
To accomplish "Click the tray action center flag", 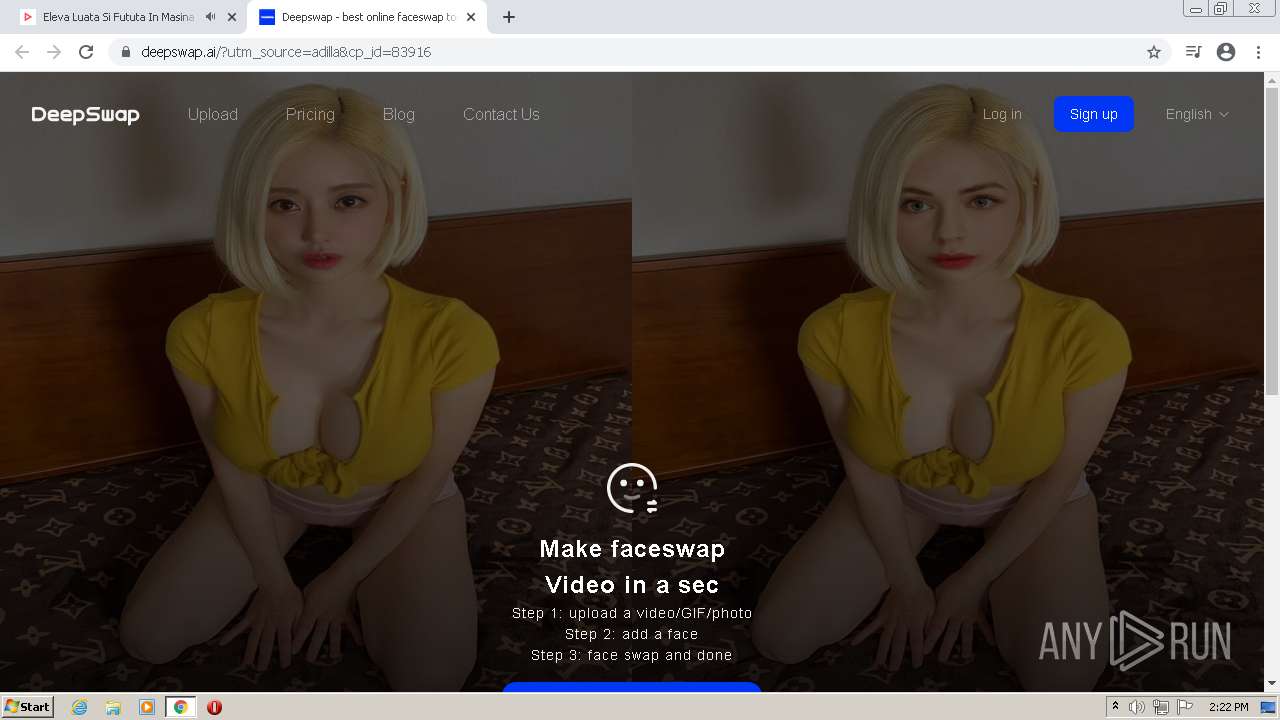I will 1185,707.
